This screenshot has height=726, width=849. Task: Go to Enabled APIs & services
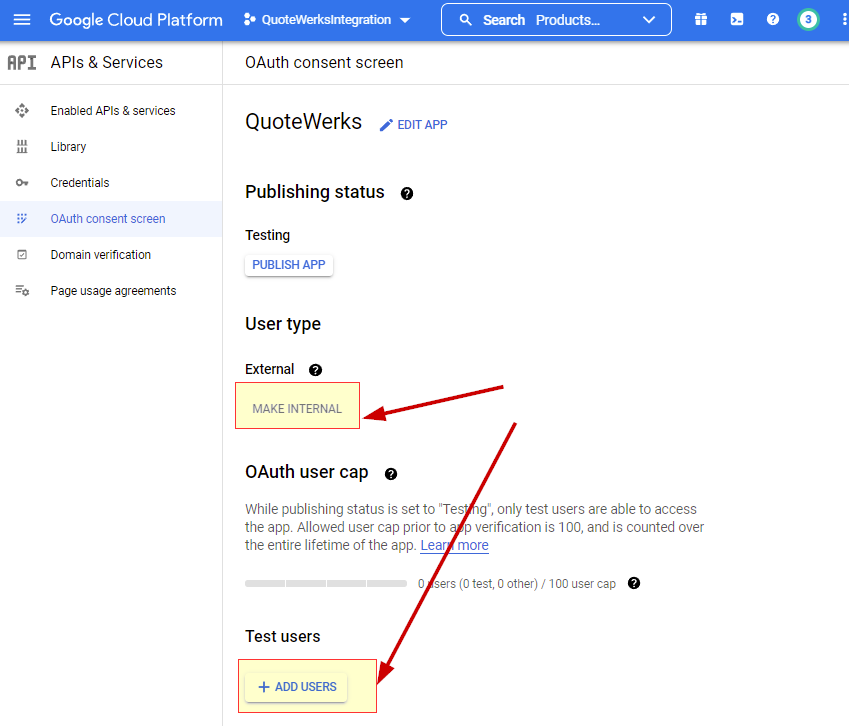pyautogui.click(x=112, y=111)
